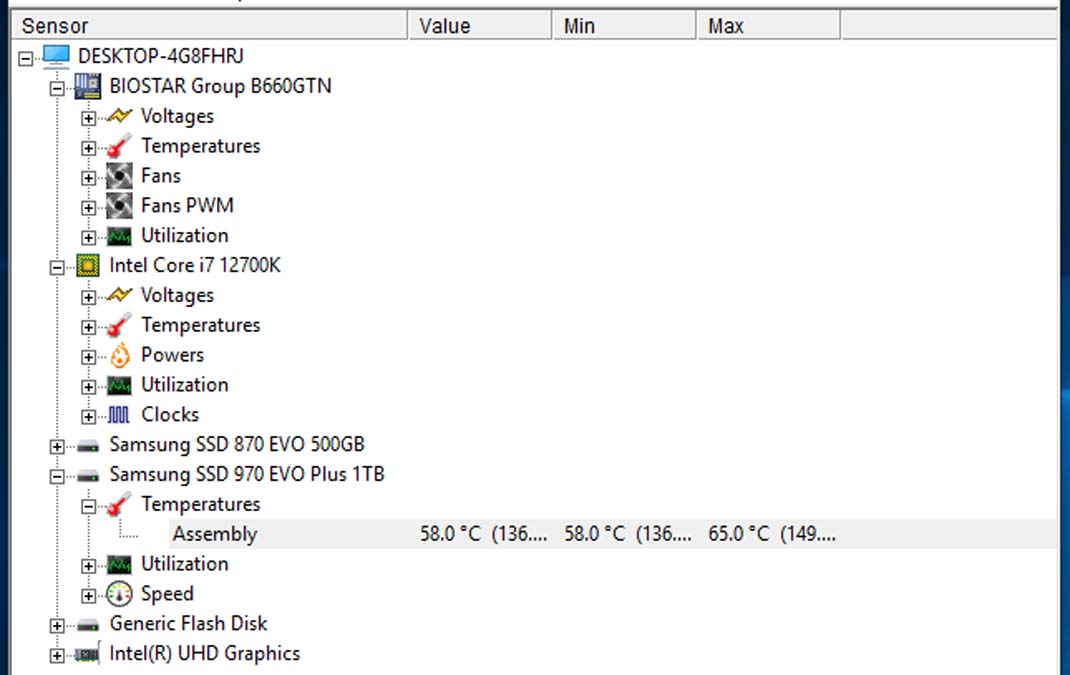1070x675 pixels.
Task: Click the Assembly Min value 58.0 °C
Action: point(627,534)
